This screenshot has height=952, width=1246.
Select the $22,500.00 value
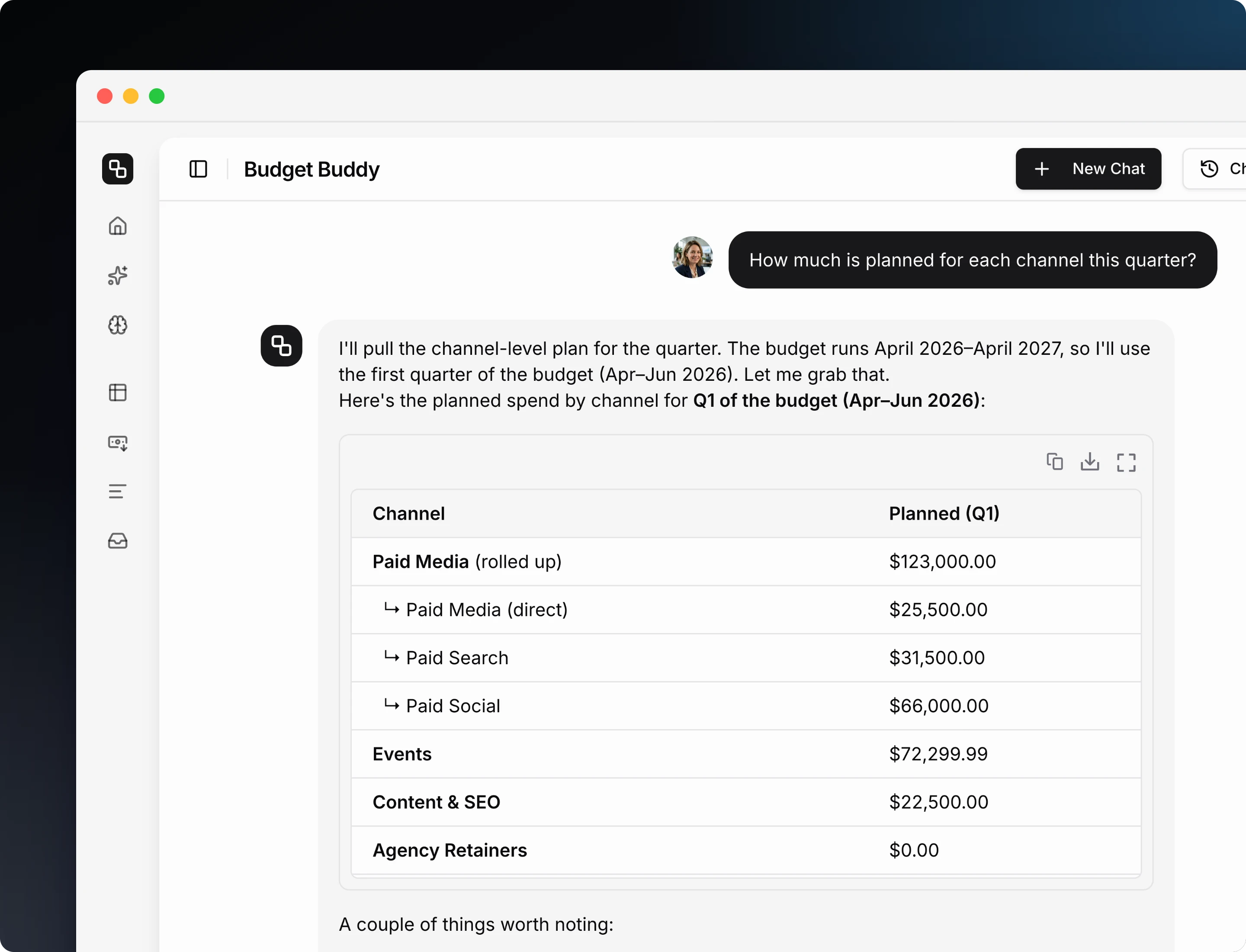(x=939, y=802)
